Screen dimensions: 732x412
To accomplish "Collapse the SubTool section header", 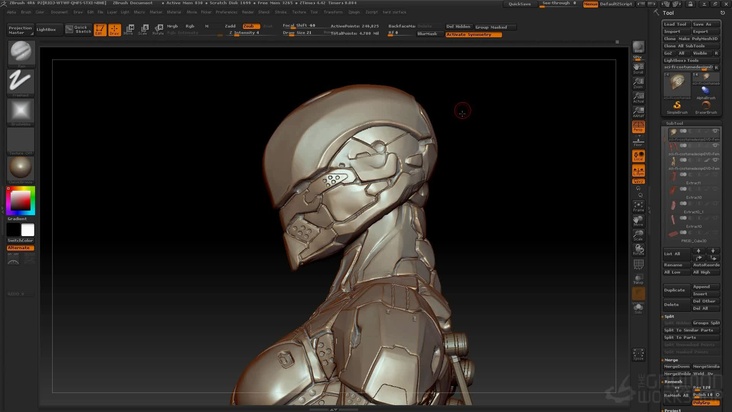I will 675,123.
